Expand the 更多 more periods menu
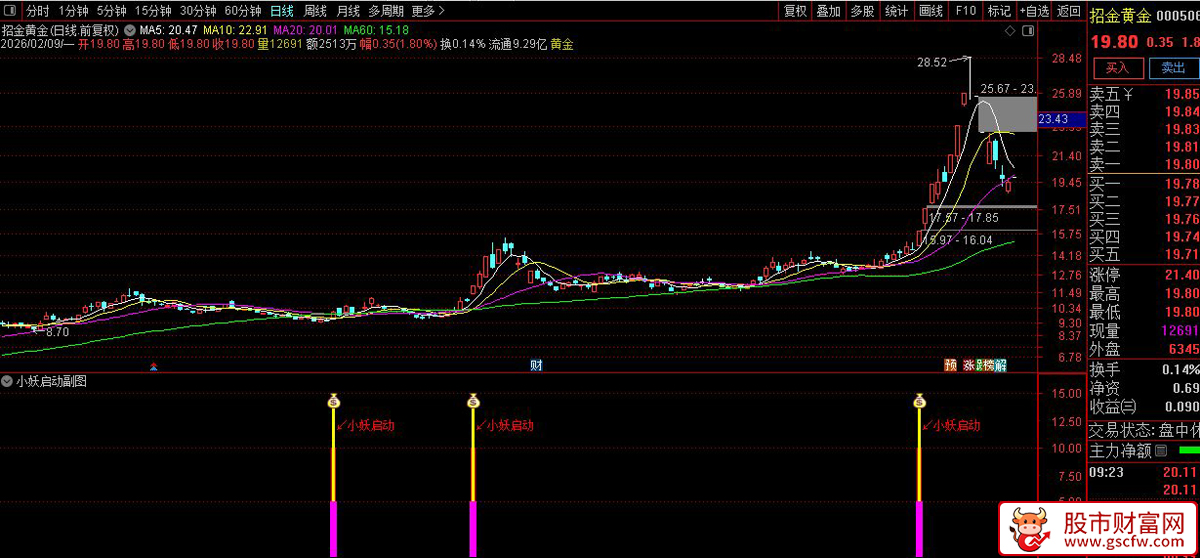The height and width of the screenshot is (558, 1200). [427, 11]
